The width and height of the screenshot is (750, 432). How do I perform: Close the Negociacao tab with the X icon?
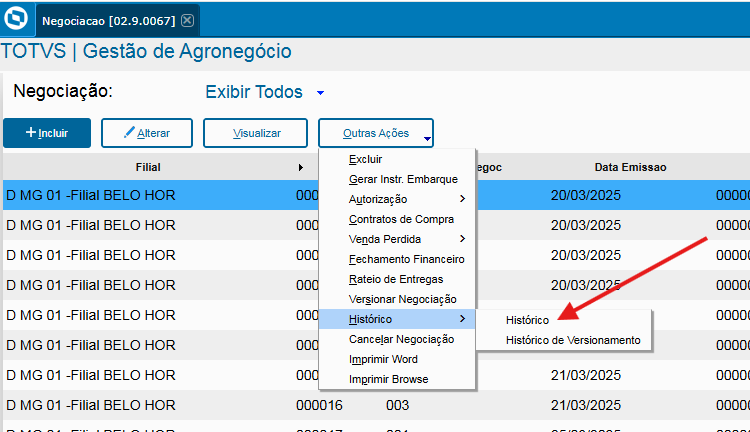click(188, 21)
